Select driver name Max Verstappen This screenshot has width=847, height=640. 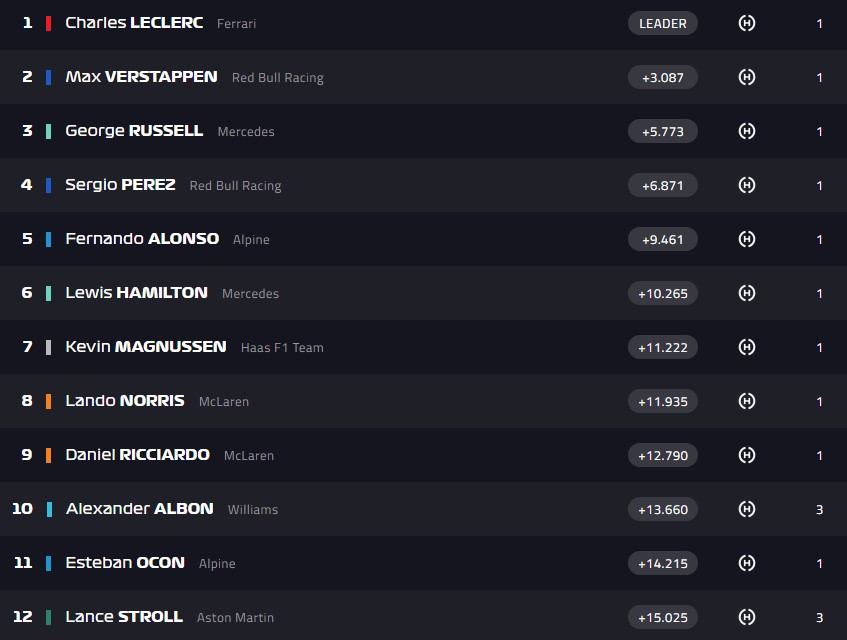pyautogui.click(x=141, y=77)
